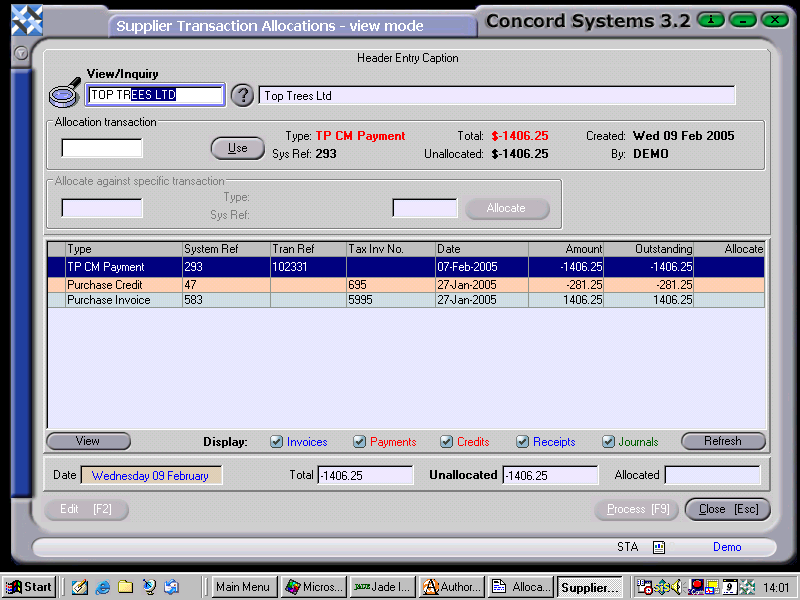800x600 pixels.
Task: Click the calendar icon in the system tray
Action: tap(730, 587)
